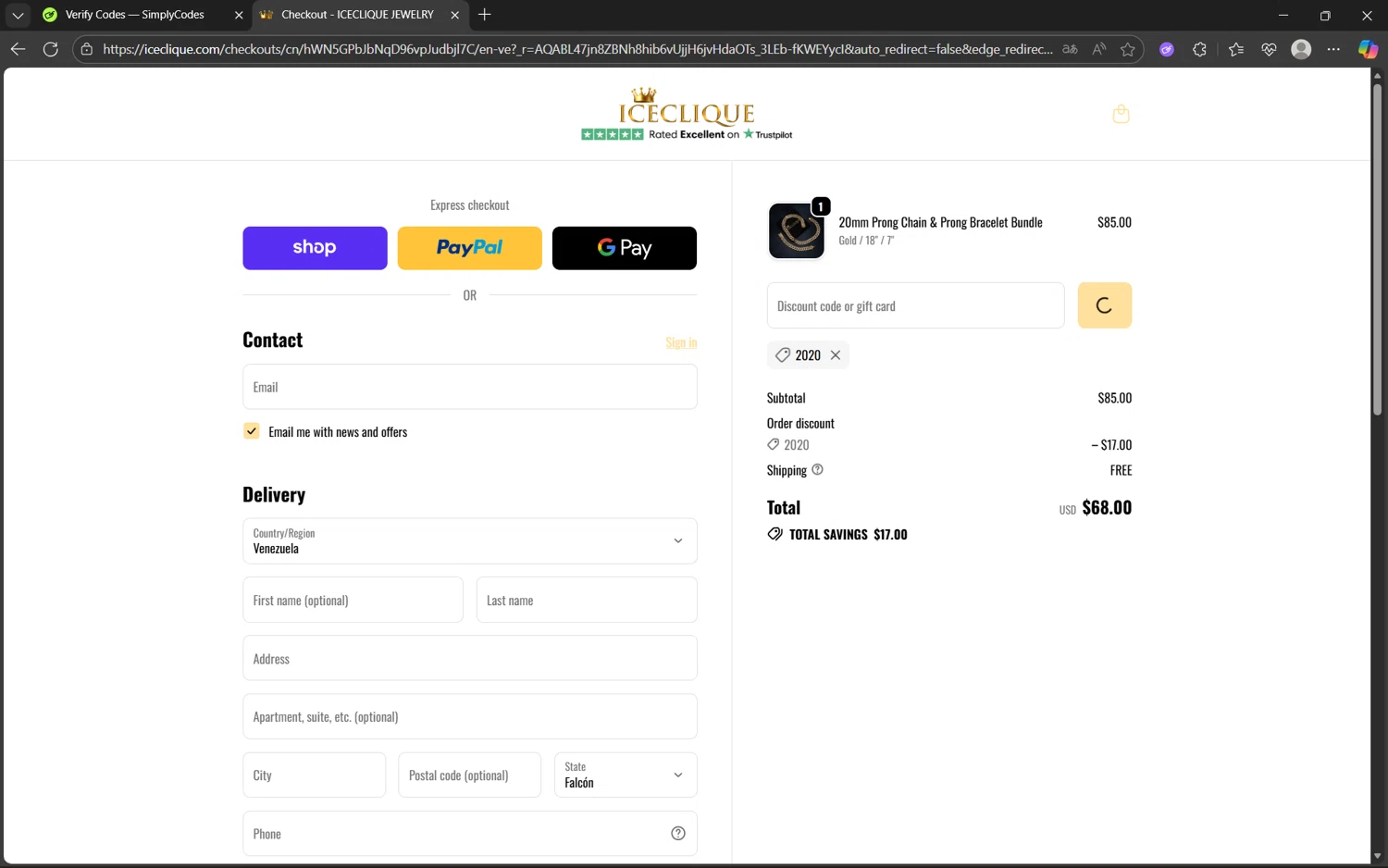Switch to Verify Codes — SimplyCodes tab

click(135, 15)
